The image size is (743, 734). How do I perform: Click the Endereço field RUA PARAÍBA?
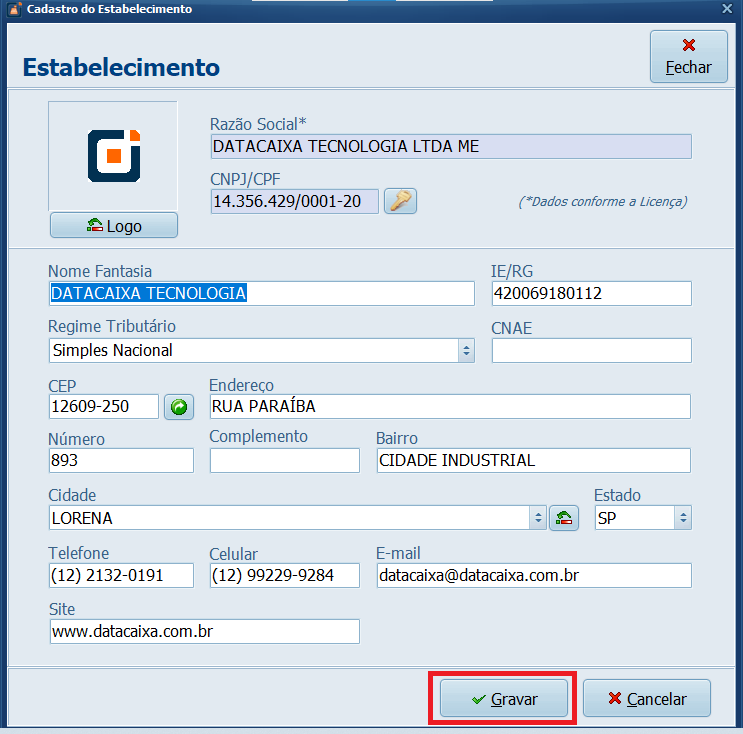pyautogui.click(x=450, y=407)
